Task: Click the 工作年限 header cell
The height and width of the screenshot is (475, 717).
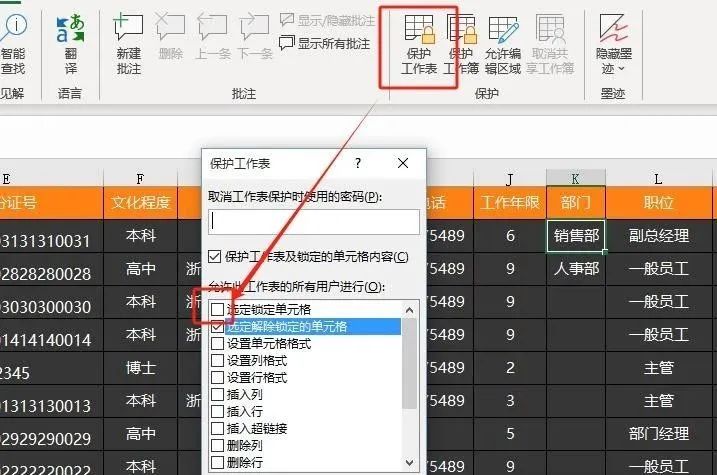Action: (510, 203)
